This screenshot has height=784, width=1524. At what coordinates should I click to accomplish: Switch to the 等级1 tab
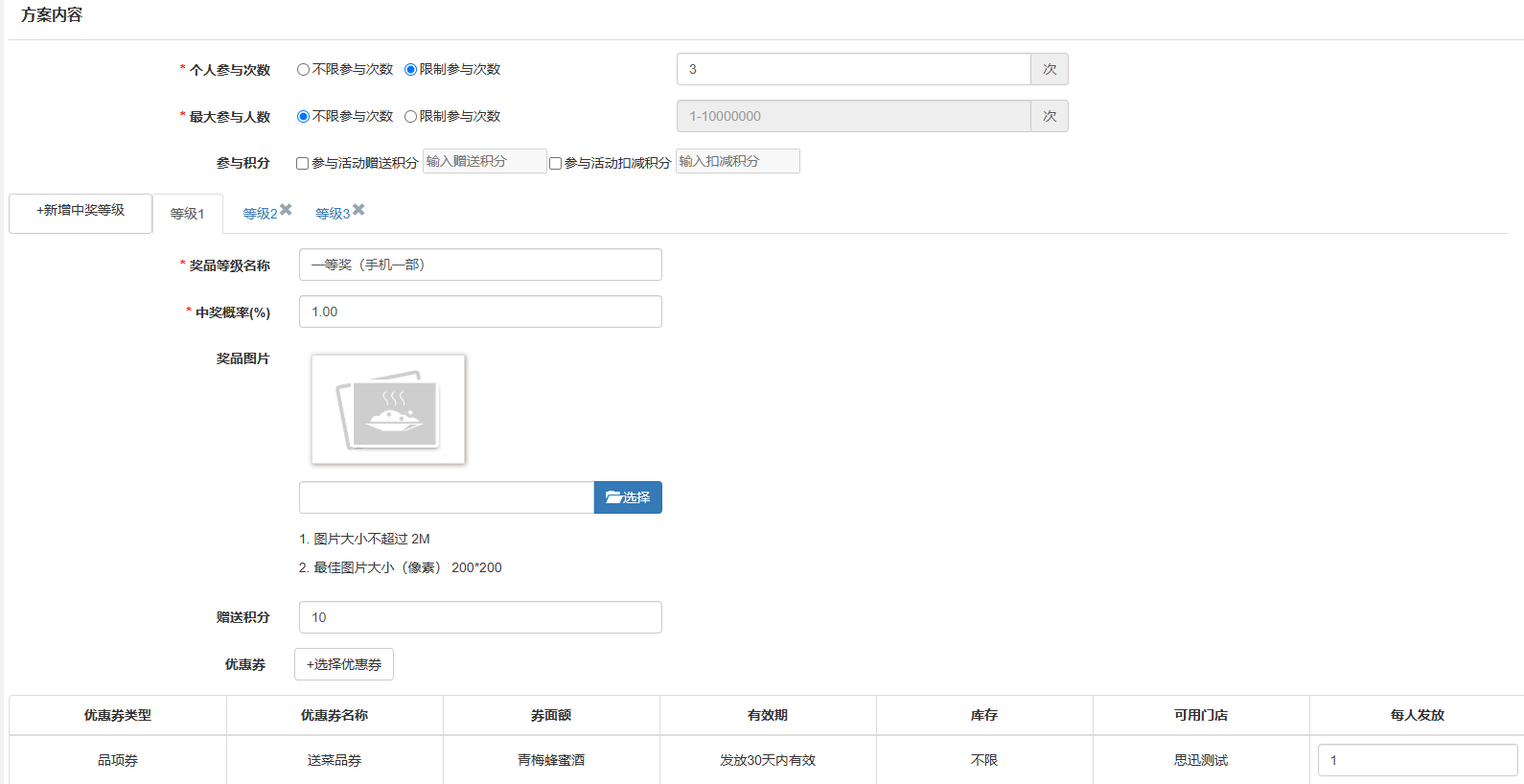coord(187,214)
